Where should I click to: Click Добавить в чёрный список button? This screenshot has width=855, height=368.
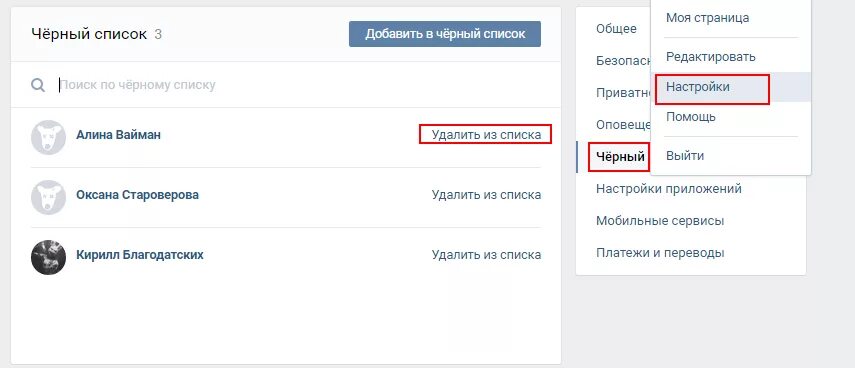point(445,34)
